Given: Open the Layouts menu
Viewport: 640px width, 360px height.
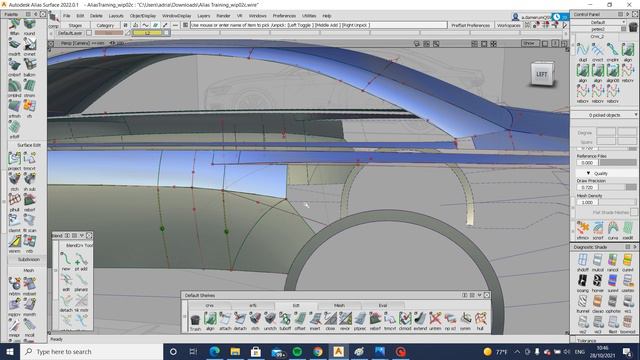Looking at the screenshot, I should tap(116, 16).
